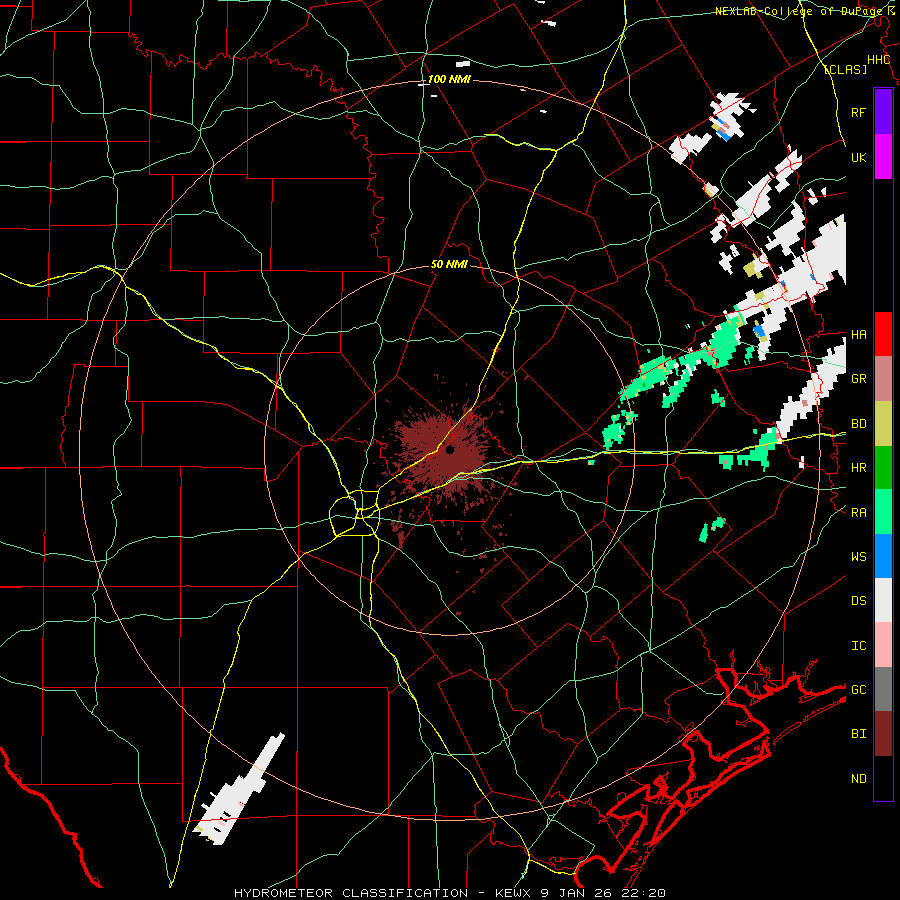Click the black radar site dot at center
900x900 pixels.
[450, 450]
